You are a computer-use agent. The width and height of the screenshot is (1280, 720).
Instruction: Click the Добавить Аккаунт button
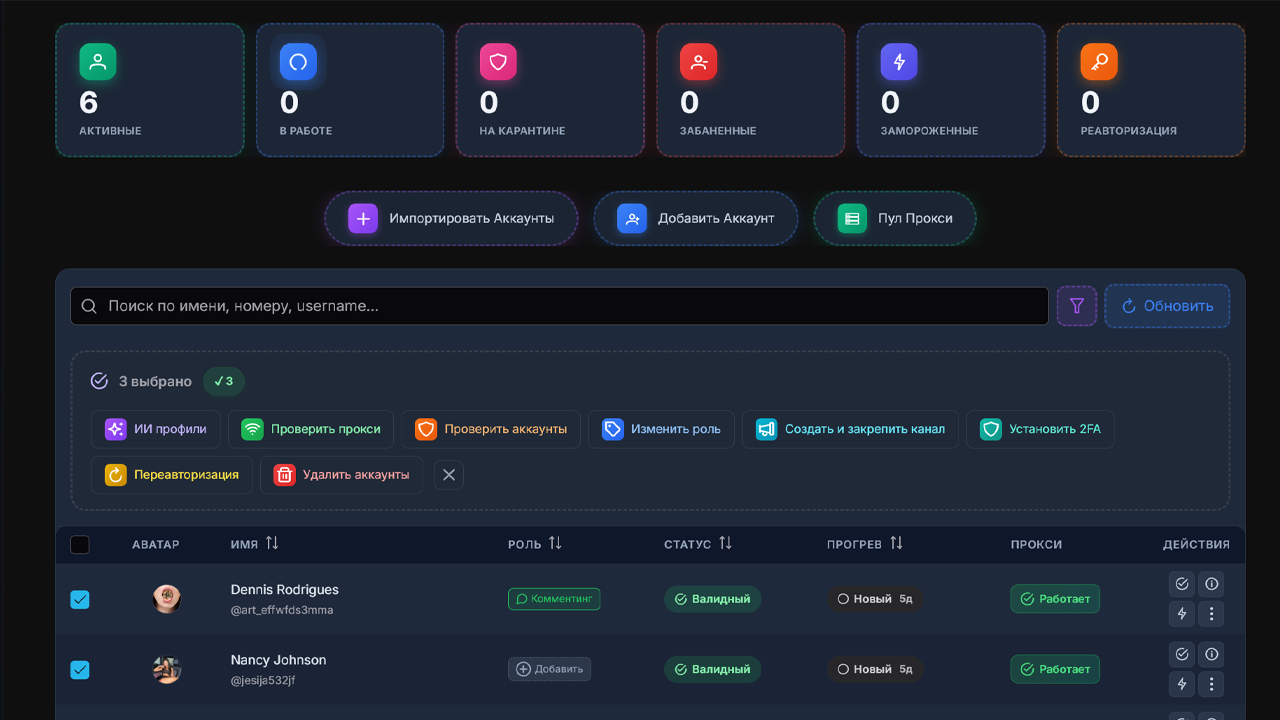[x=696, y=218]
